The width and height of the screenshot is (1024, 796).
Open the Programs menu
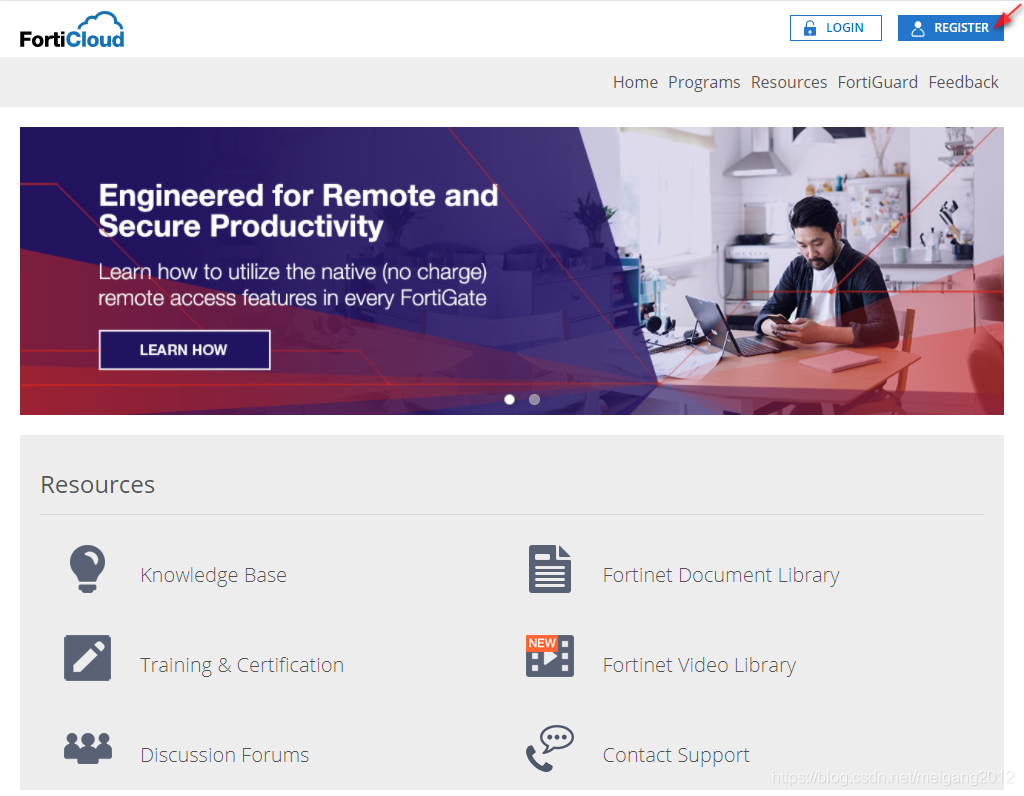704,82
